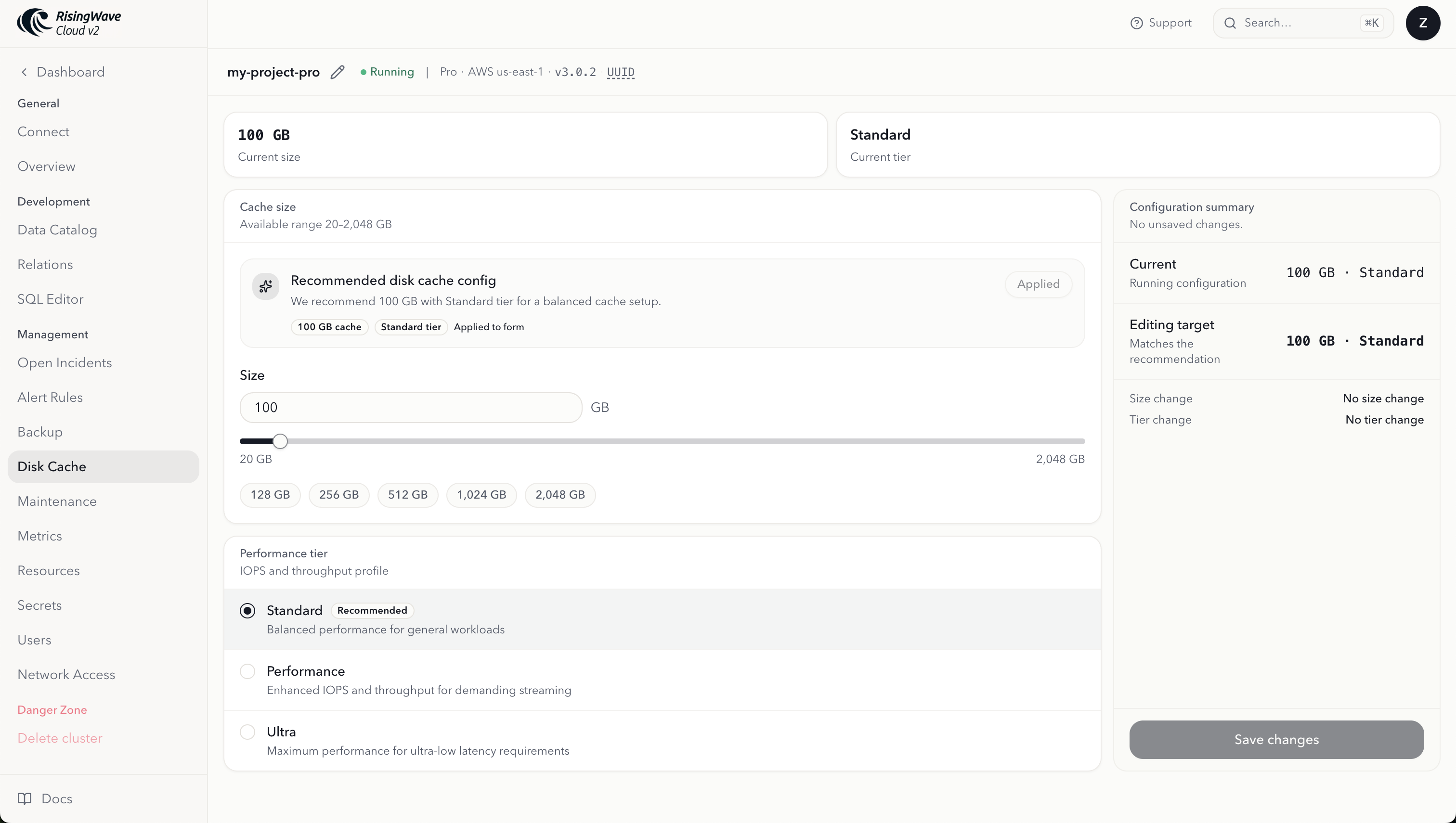Choose the 2,048 GB preset
Screen dimensions: 1456x823
click(x=560, y=495)
